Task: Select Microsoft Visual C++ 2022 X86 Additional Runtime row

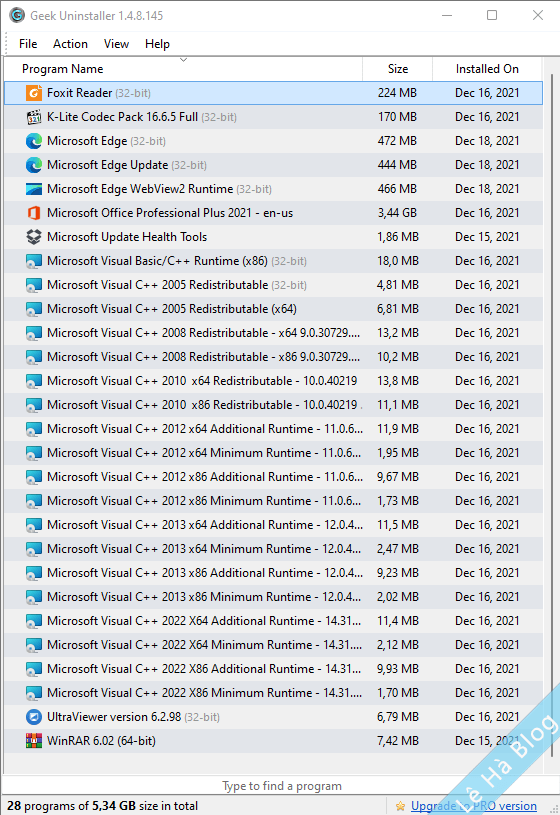Action: click(274, 669)
